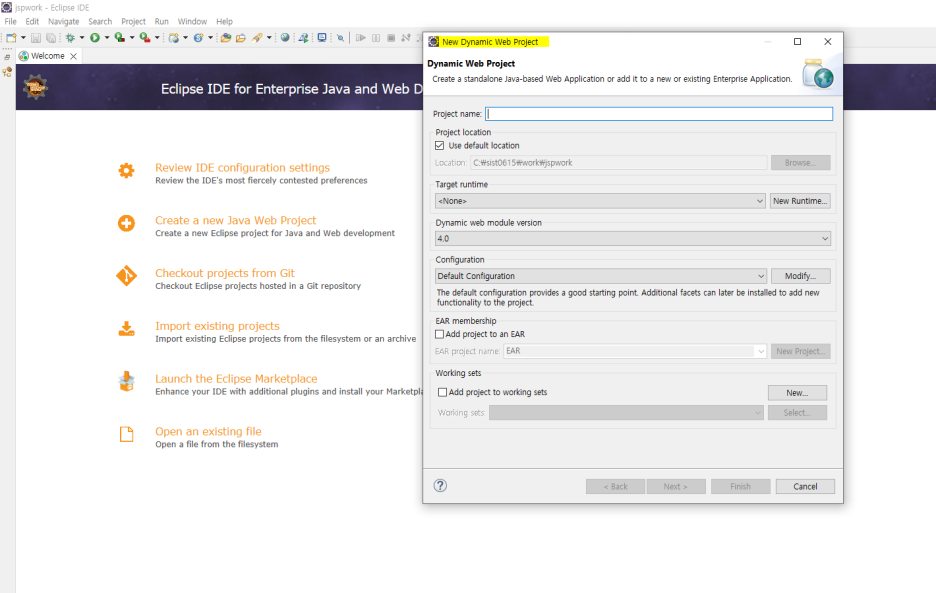Open the Search menu

pos(100,21)
